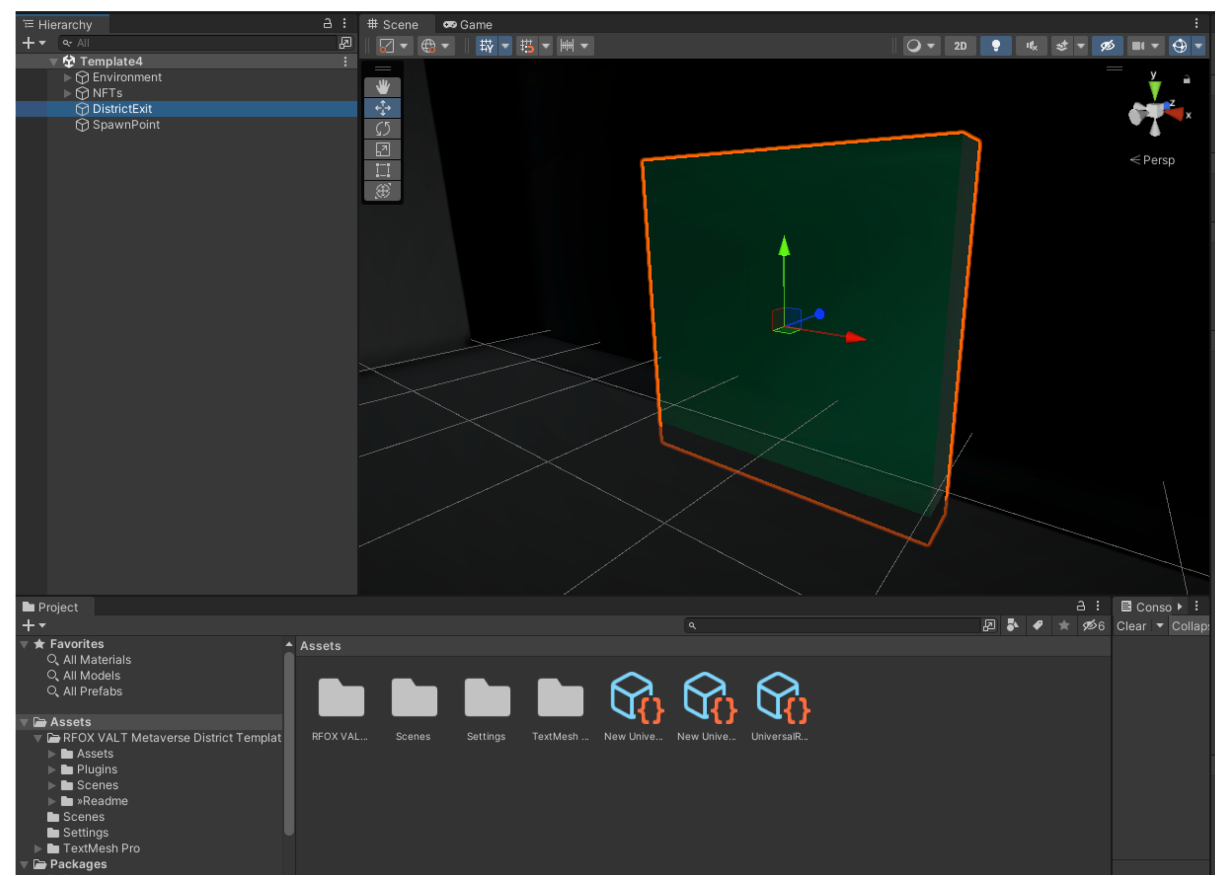The width and height of the screenshot is (1224, 876).
Task: Toggle scene lighting bulb button
Action: click(x=995, y=46)
